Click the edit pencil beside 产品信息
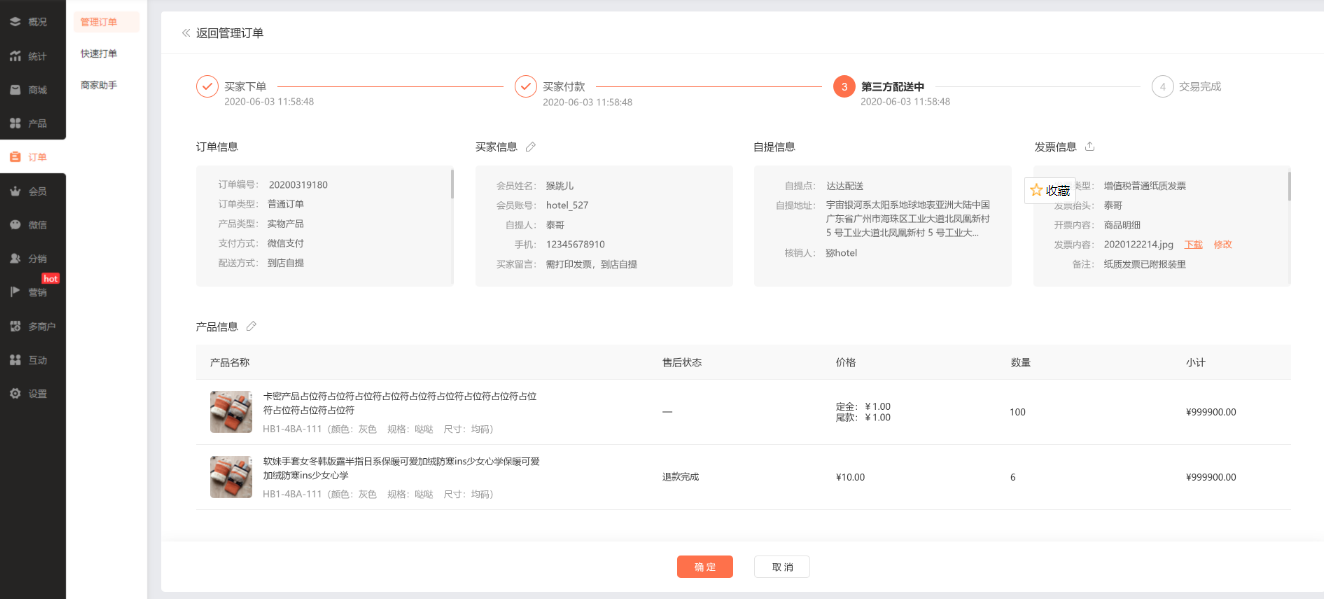 [251, 326]
